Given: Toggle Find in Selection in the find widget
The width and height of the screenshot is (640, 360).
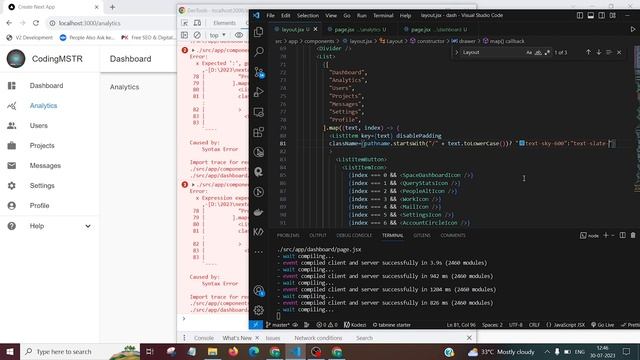Looking at the screenshot, I should (609, 52).
